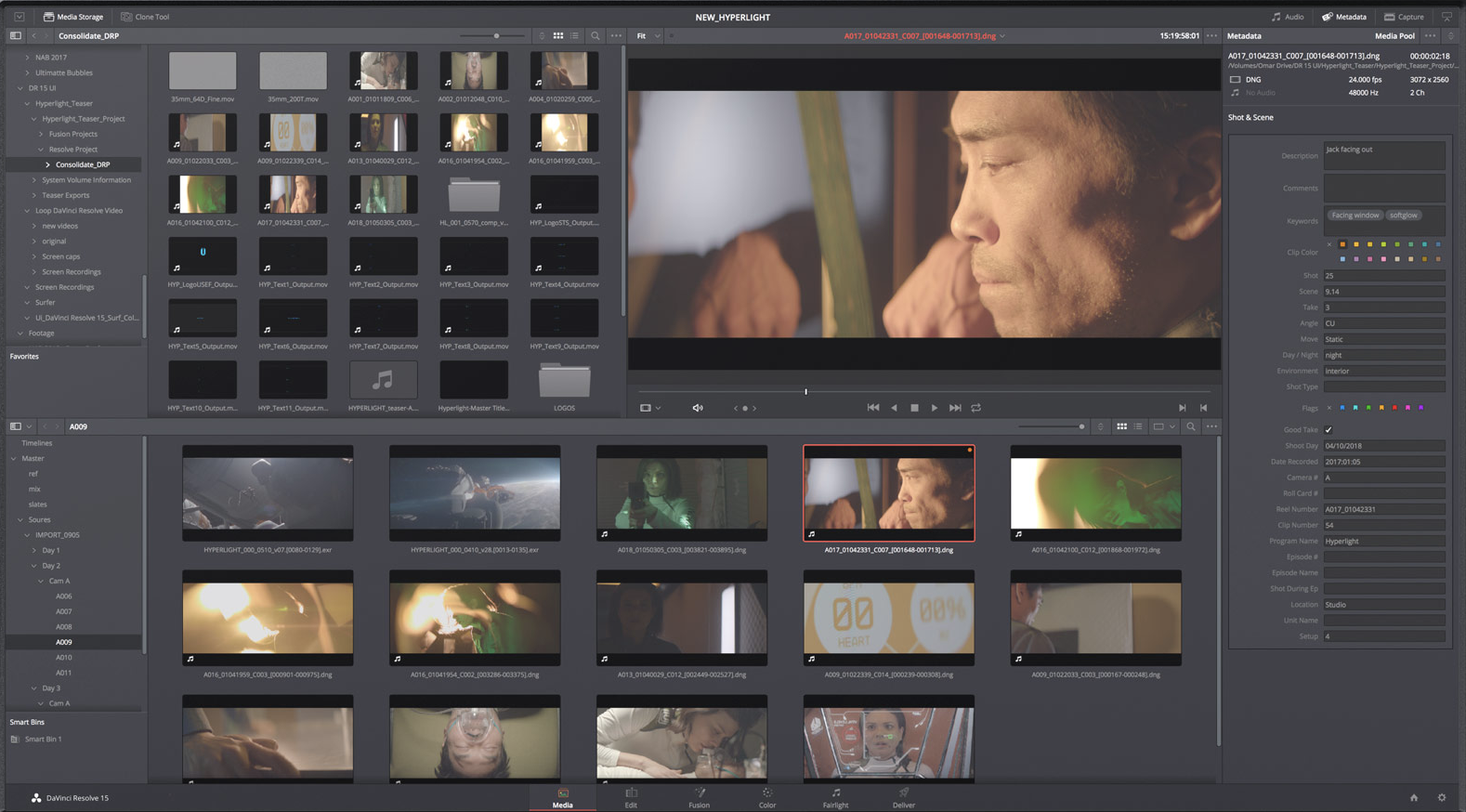This screenshot has height=812, width=1466.
Task: Switch to the Edit page
Action: coord(631,798)
